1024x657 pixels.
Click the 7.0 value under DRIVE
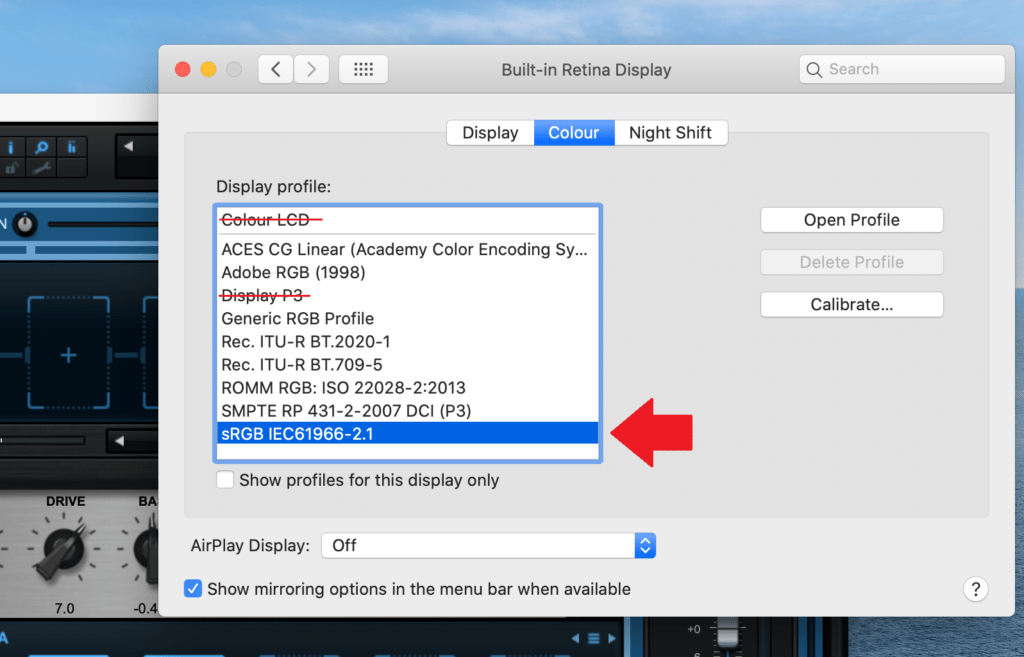(x=64, y=609)
